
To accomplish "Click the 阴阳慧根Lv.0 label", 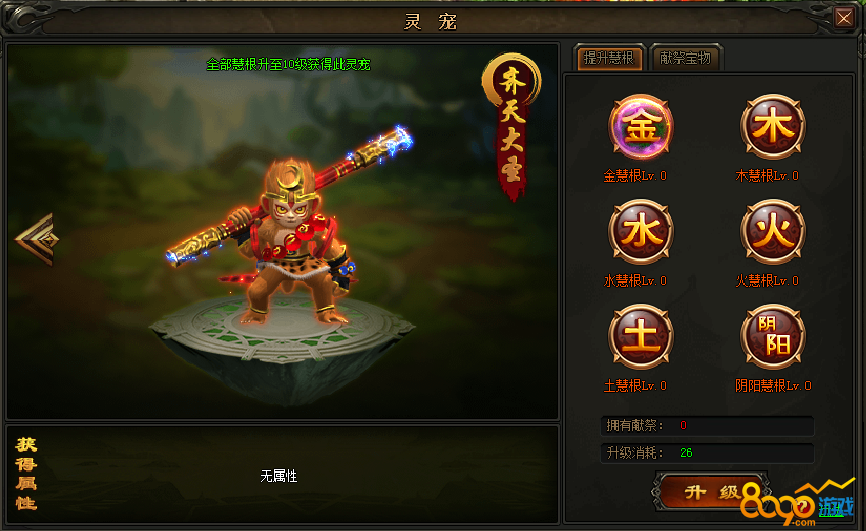I will coord(773,386).
